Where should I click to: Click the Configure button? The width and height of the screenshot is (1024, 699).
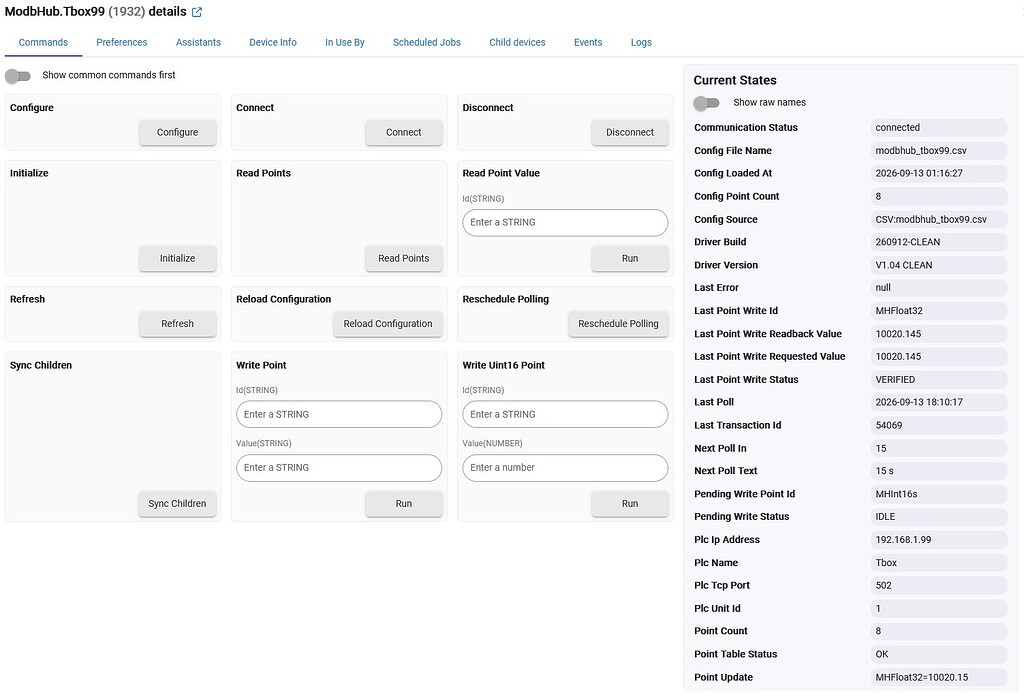tap(177, 132)
